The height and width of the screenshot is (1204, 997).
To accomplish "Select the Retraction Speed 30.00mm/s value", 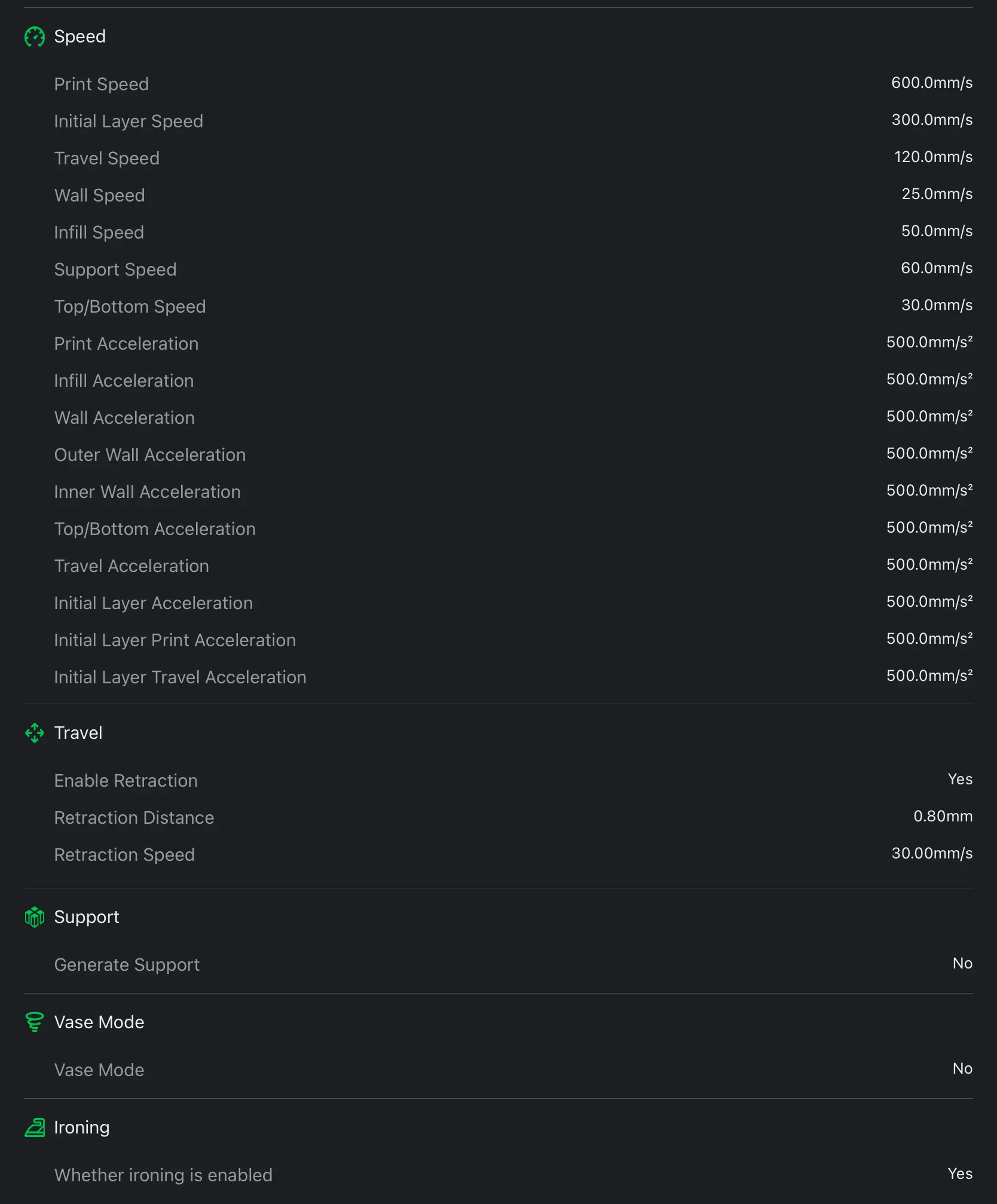I will [932, 854].
